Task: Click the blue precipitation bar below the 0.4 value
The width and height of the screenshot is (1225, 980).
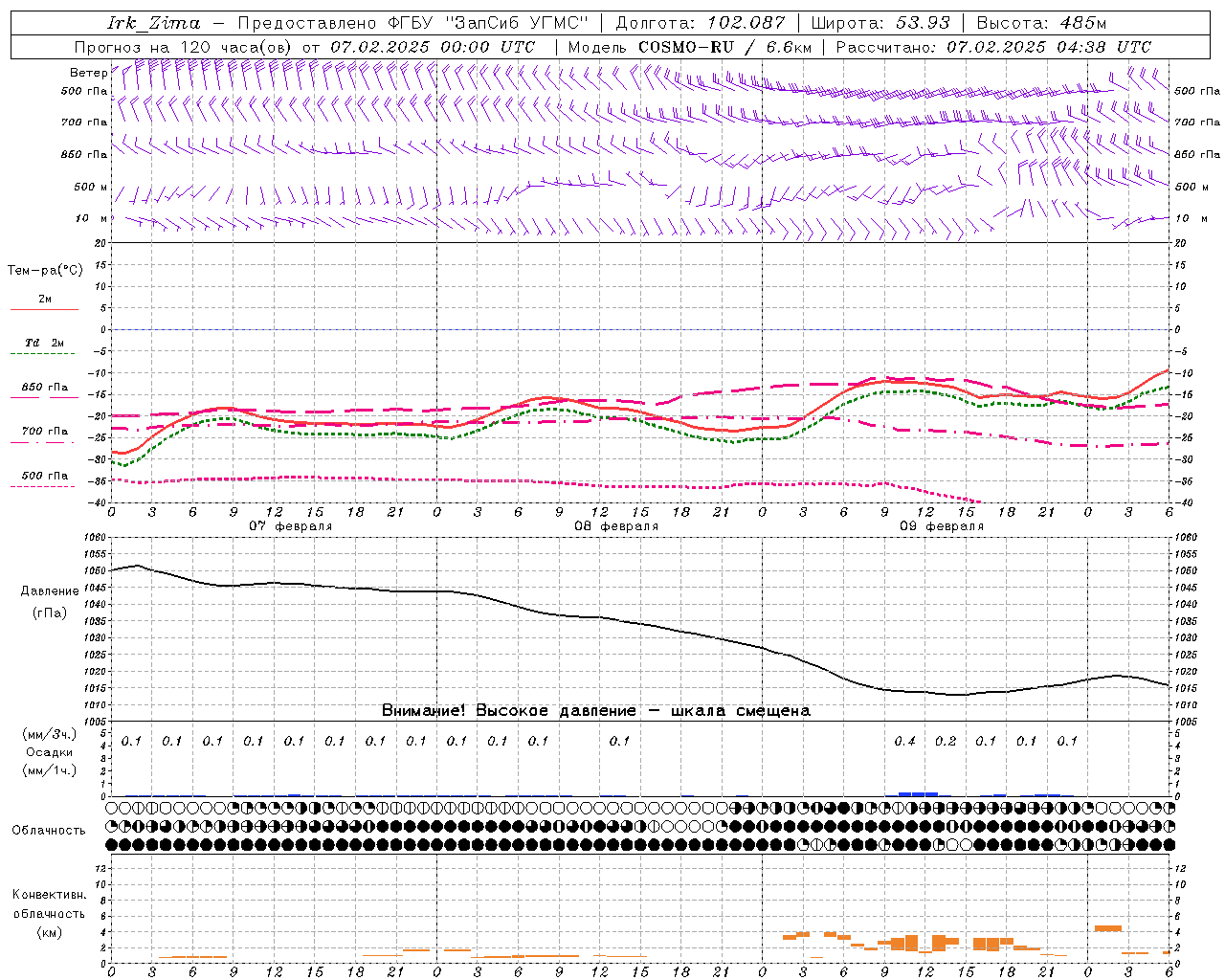Action: click(x=918, y=793)
